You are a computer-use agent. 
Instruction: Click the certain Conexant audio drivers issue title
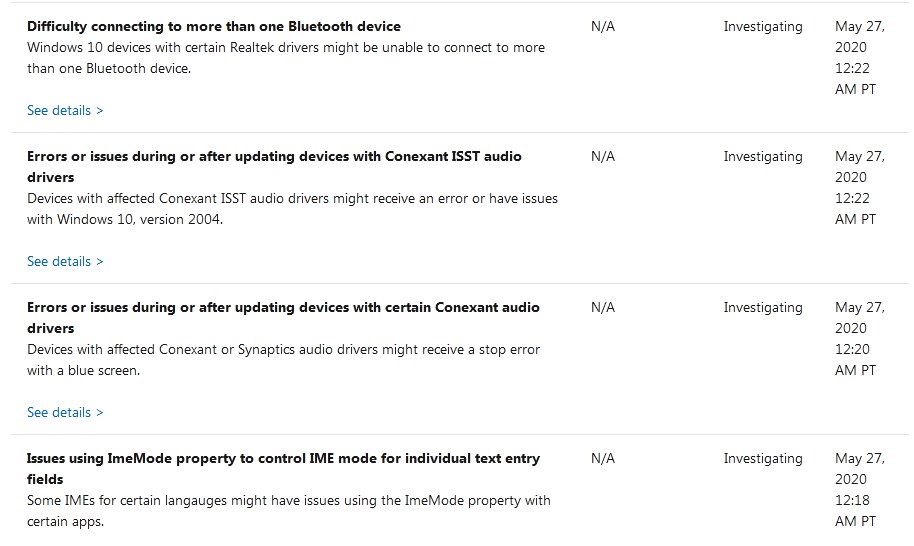pos(283,318)
